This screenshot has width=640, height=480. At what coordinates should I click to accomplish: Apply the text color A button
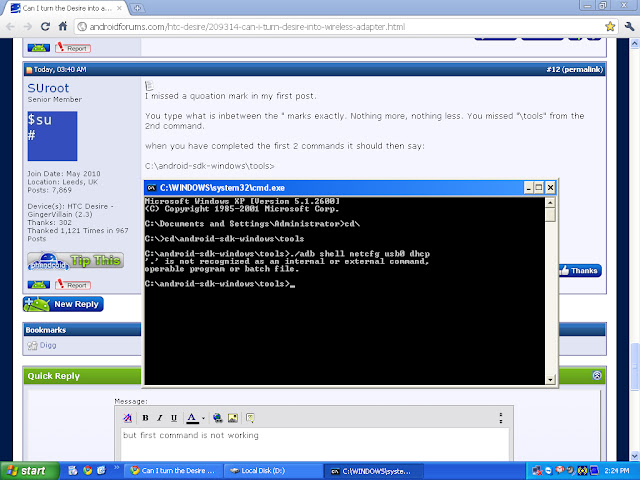click(192, 418)
